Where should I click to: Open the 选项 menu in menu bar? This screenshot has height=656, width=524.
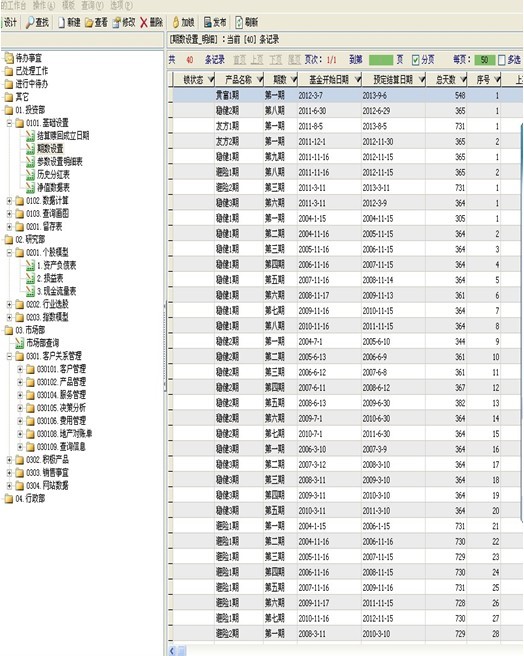(x=121, y=5)
